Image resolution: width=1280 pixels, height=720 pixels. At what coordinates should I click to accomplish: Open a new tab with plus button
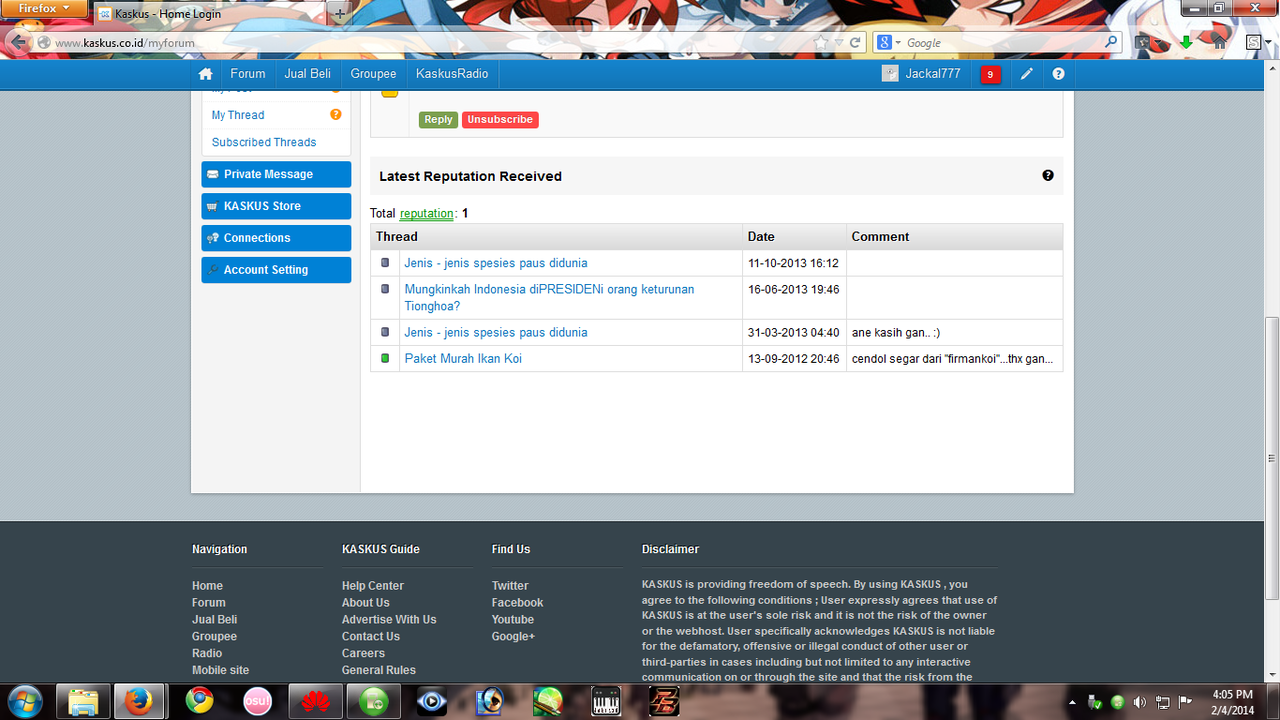point(340,14)
